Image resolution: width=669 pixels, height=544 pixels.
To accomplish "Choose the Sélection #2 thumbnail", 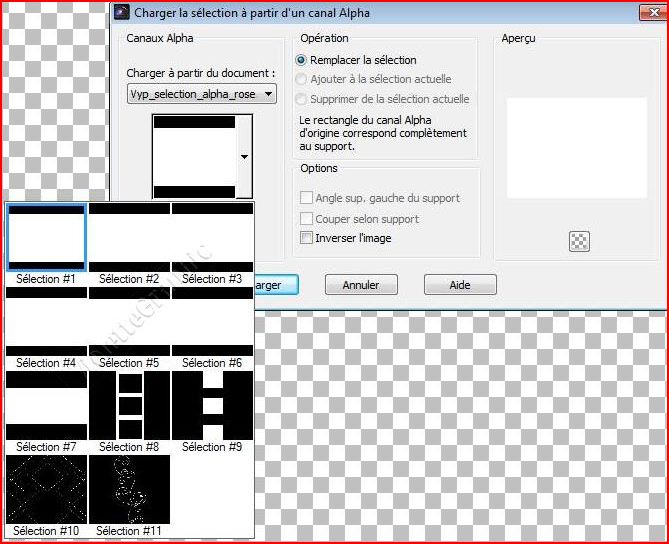I will tap(129, 237).
